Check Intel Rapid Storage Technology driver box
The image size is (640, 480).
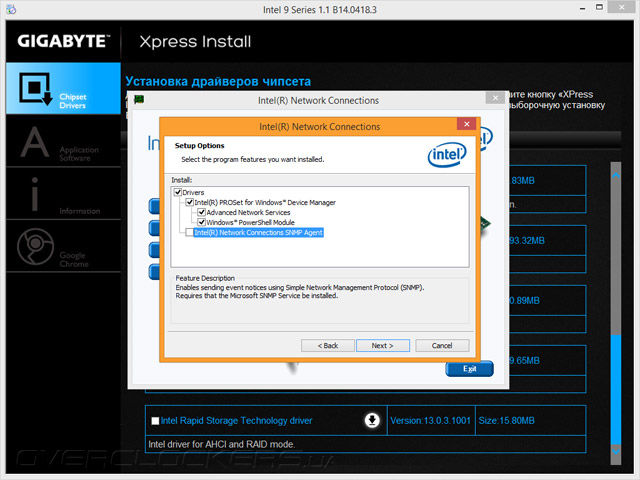point(155,421)
